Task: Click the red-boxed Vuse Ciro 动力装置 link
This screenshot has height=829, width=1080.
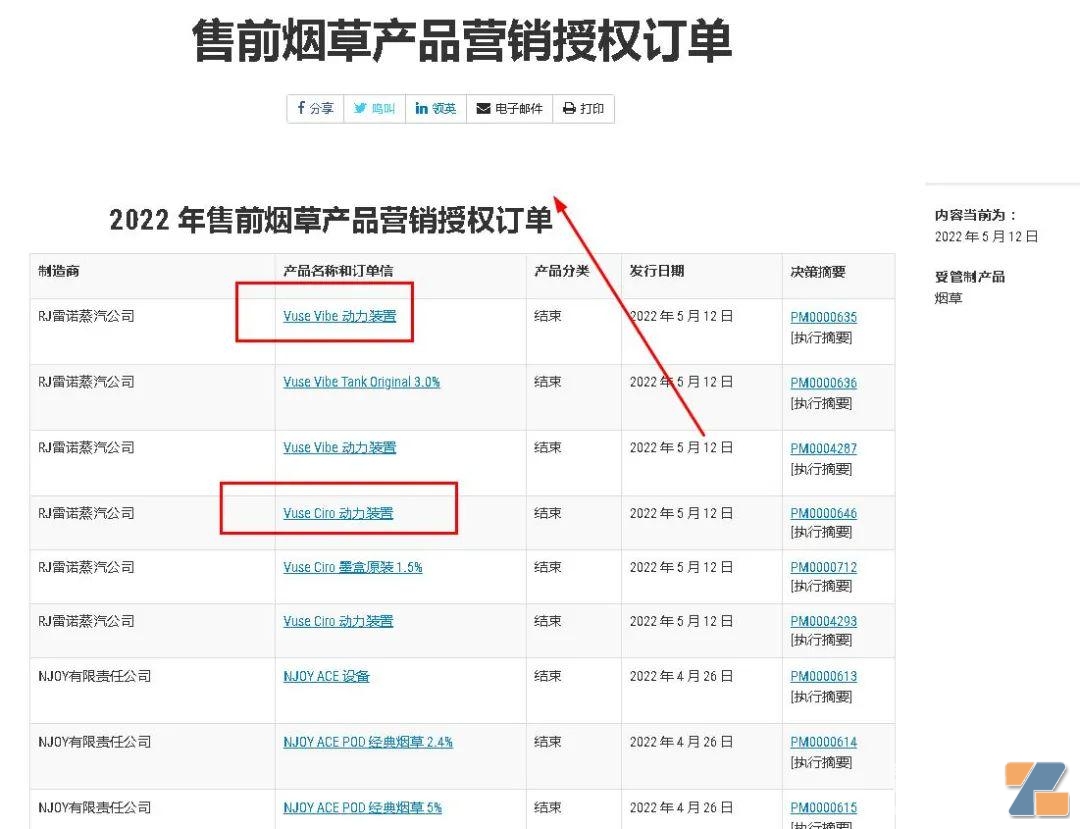Action: (338, 513)
